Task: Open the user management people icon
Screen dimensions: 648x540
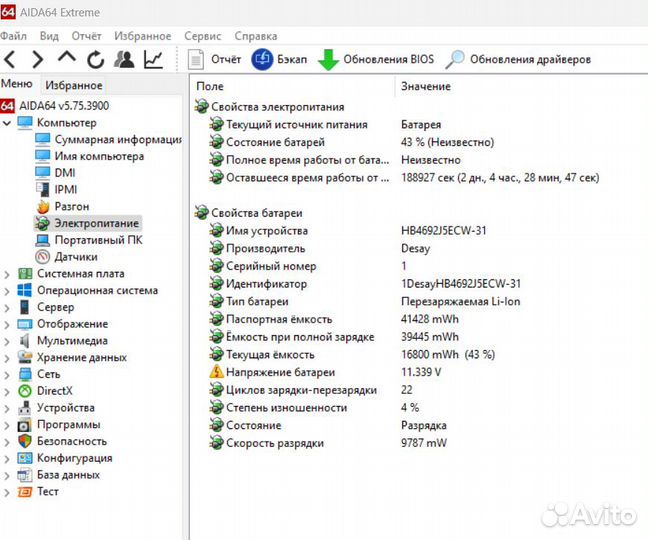Action: point(124,59)
